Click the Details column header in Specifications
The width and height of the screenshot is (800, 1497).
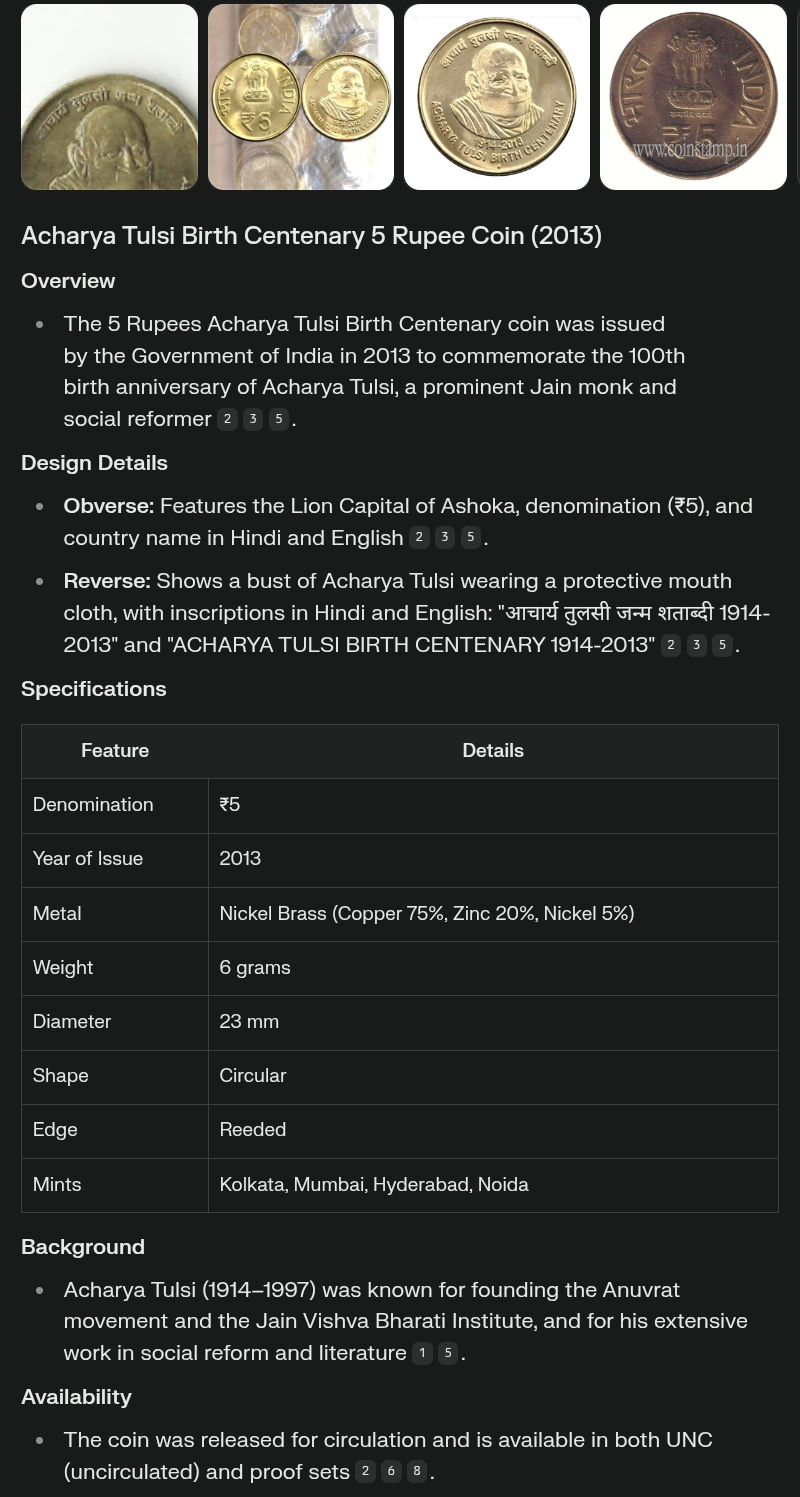493,751
